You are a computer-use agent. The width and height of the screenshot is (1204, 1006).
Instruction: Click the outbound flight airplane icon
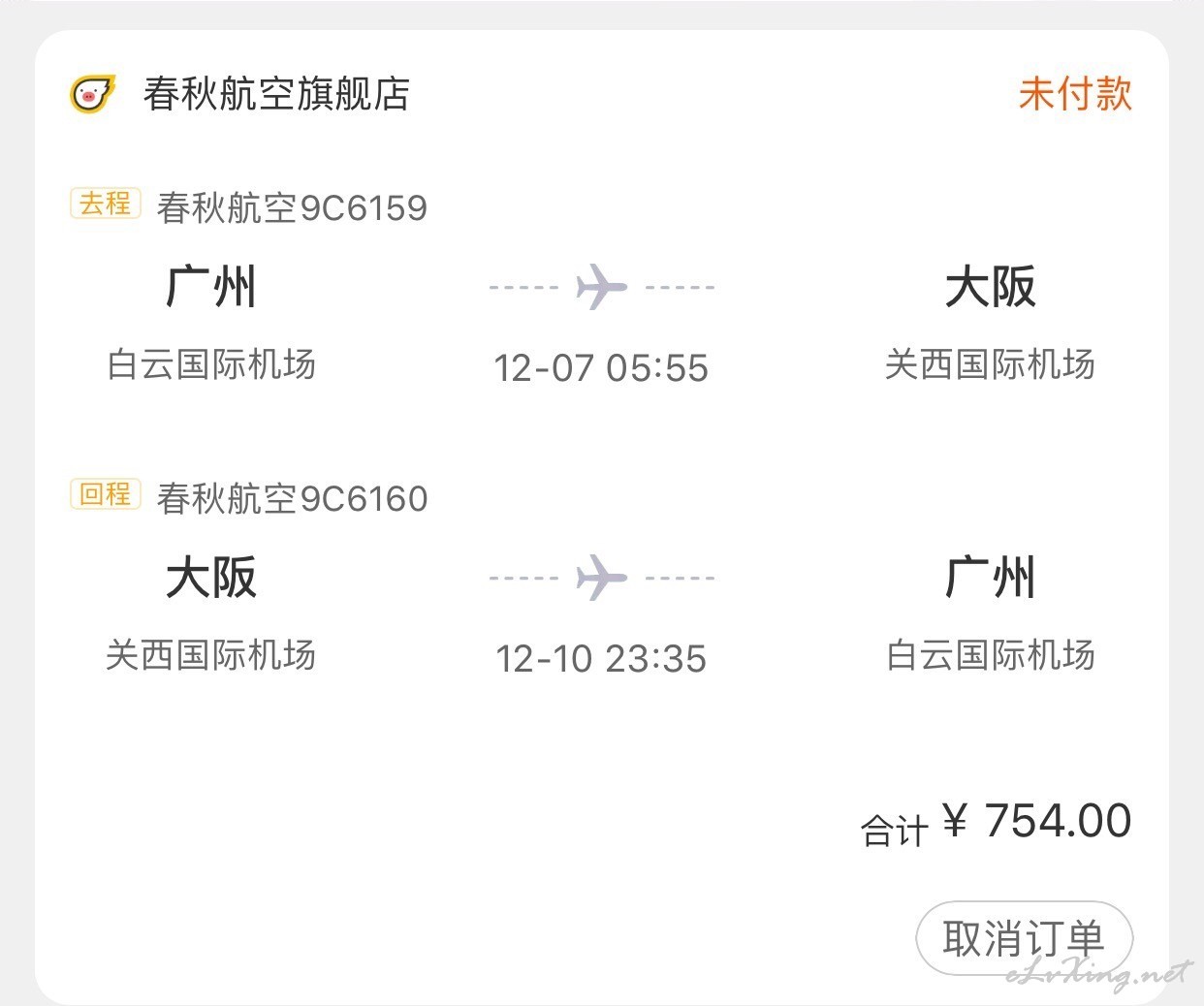point(601,287)
